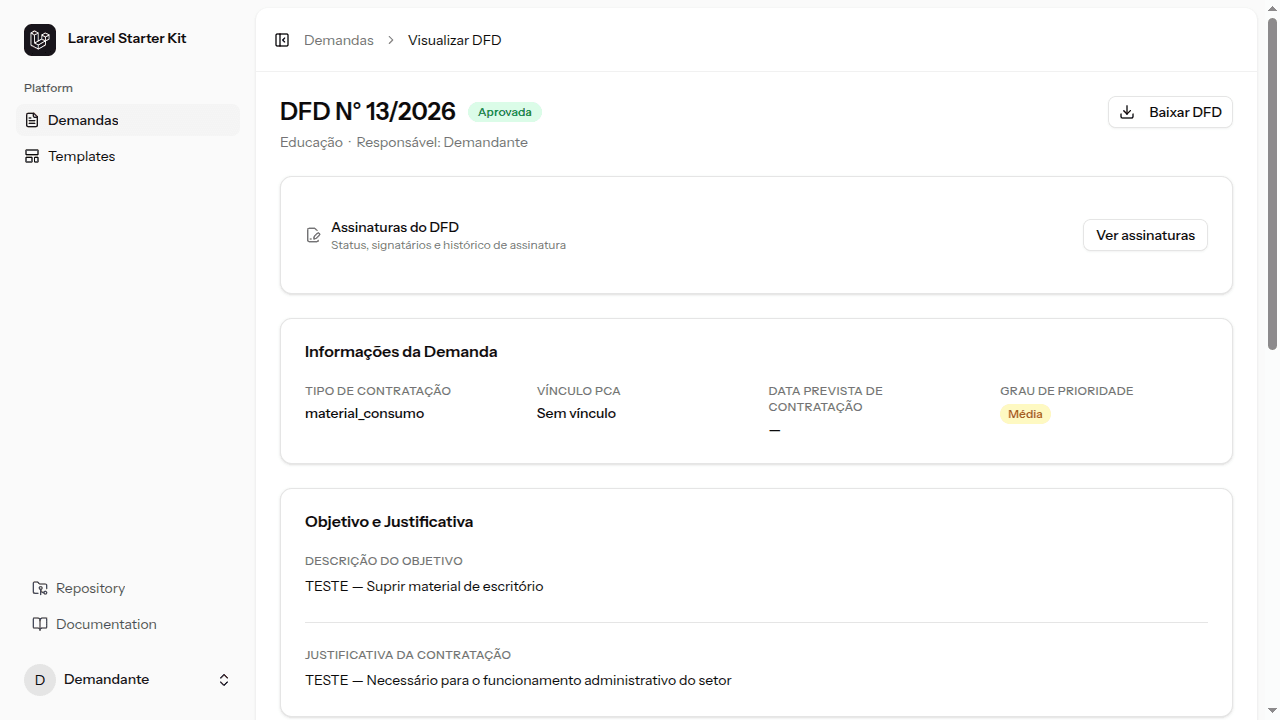
Task: Click the DFD N° 13/2026 heading
Action: (368, 112)
